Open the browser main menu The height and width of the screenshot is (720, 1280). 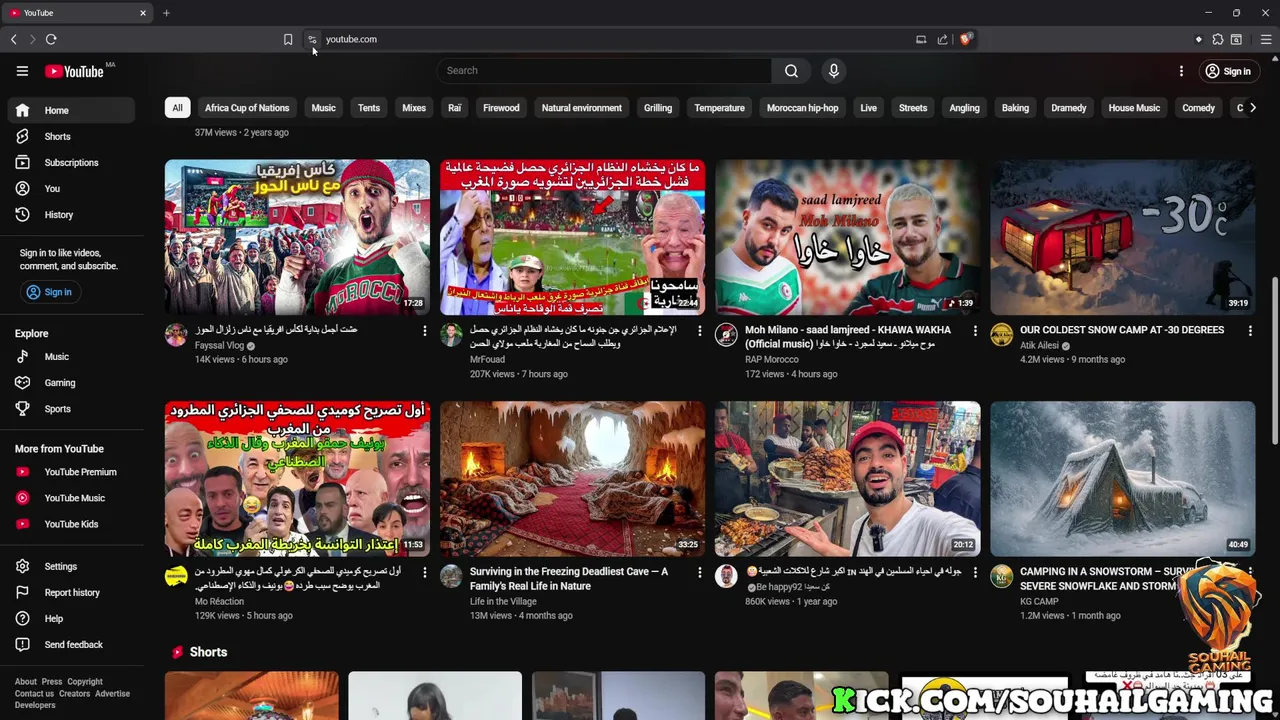(x=1265, y=39)
